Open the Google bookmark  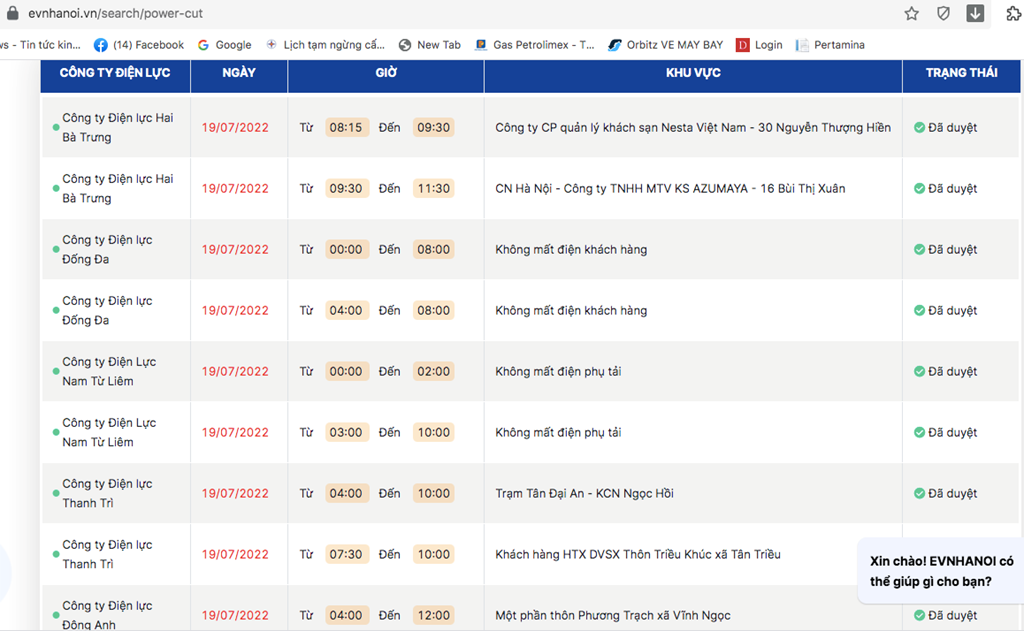coord(225,45)
